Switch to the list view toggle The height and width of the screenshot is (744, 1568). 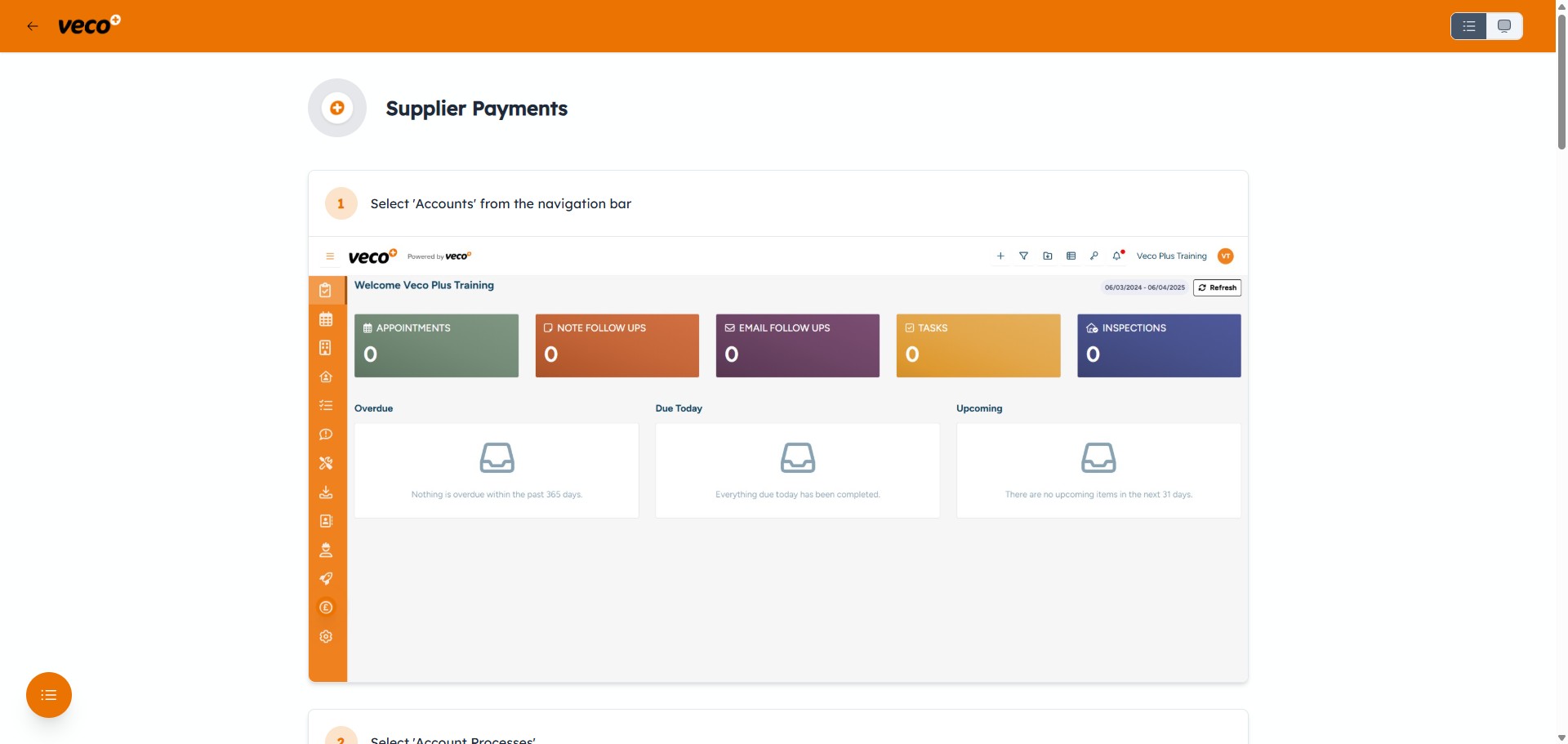(1468, 26)
